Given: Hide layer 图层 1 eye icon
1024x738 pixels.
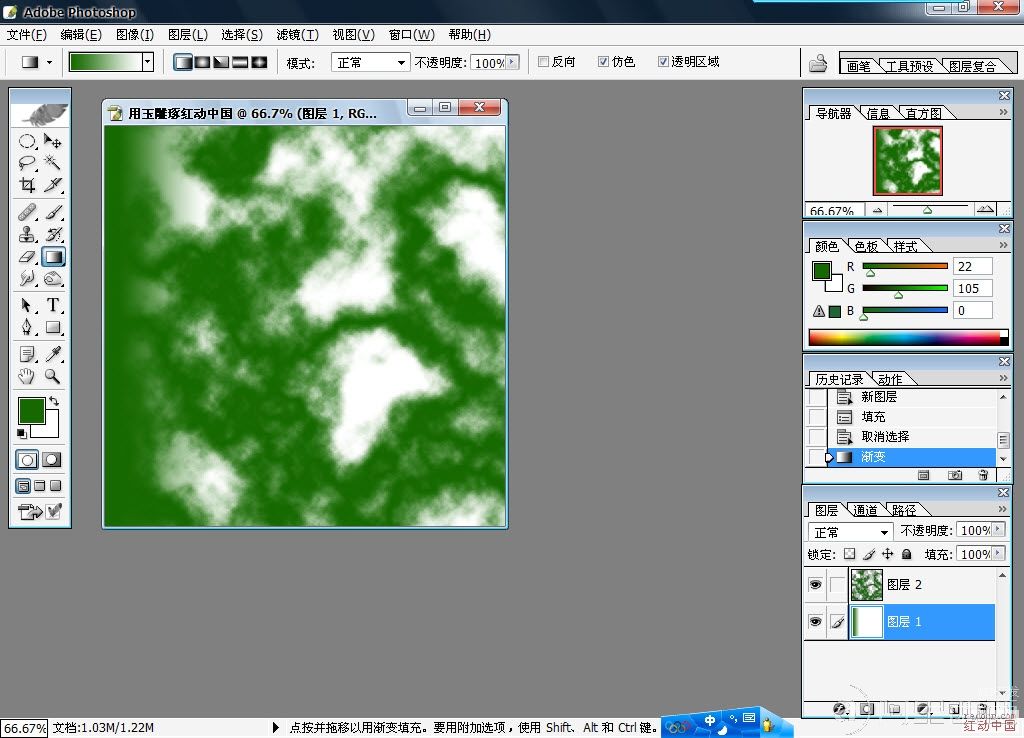Looking at the screenshot, I should point(815,621).
